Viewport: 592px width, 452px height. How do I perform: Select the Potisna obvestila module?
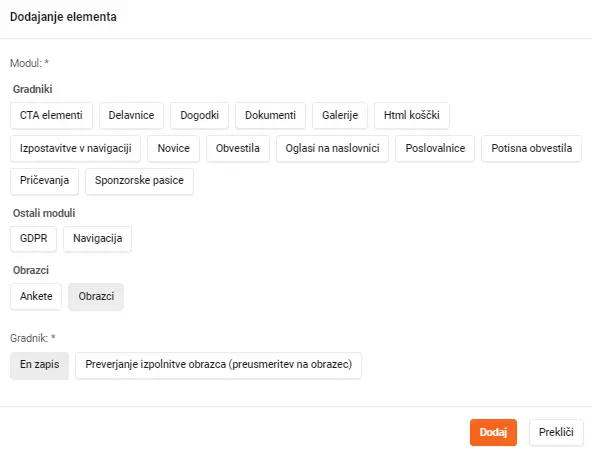[532, 148]
